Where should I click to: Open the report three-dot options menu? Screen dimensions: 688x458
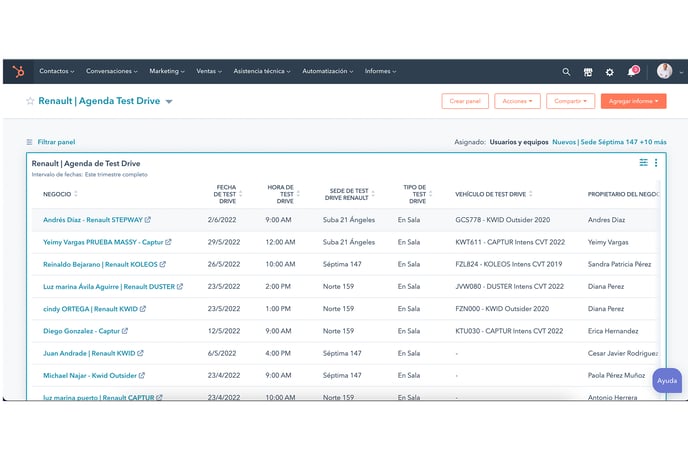[656, 163]
